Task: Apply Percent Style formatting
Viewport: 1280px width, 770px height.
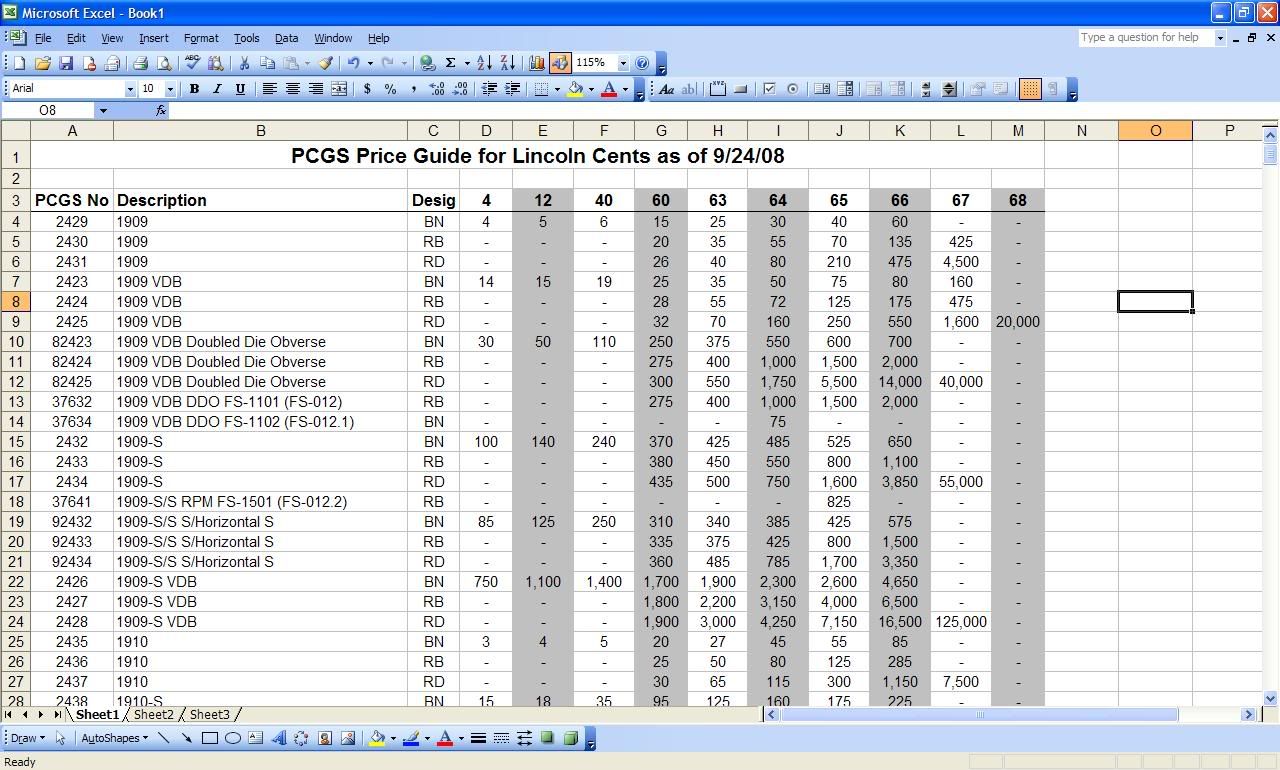Action: tap(390, 89)
